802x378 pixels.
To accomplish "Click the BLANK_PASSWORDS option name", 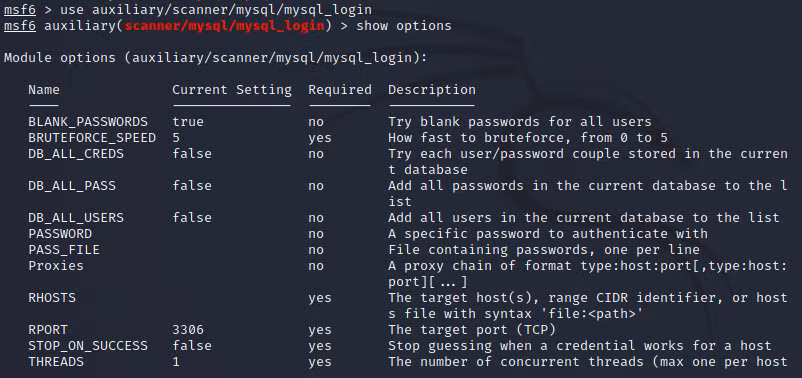I will tap(88, 122).
